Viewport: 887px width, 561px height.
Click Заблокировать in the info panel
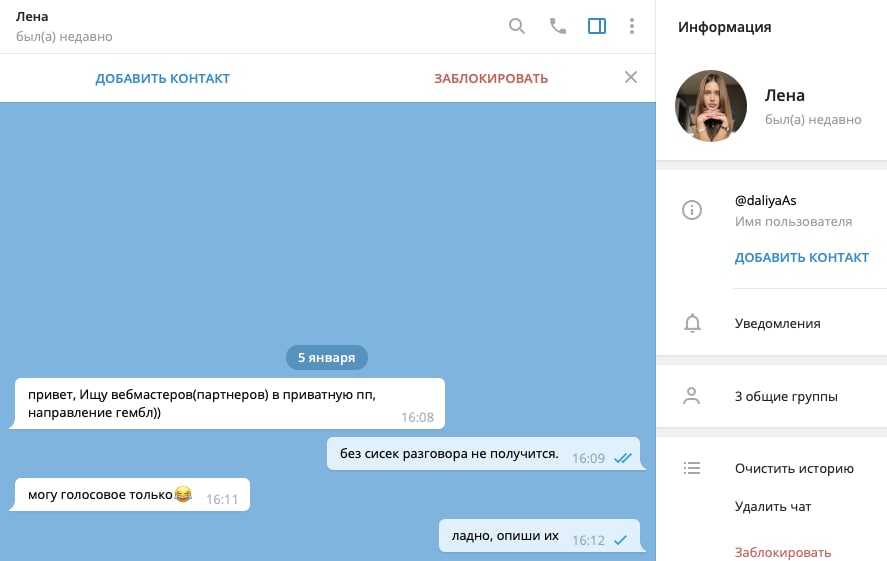(783, 552)
